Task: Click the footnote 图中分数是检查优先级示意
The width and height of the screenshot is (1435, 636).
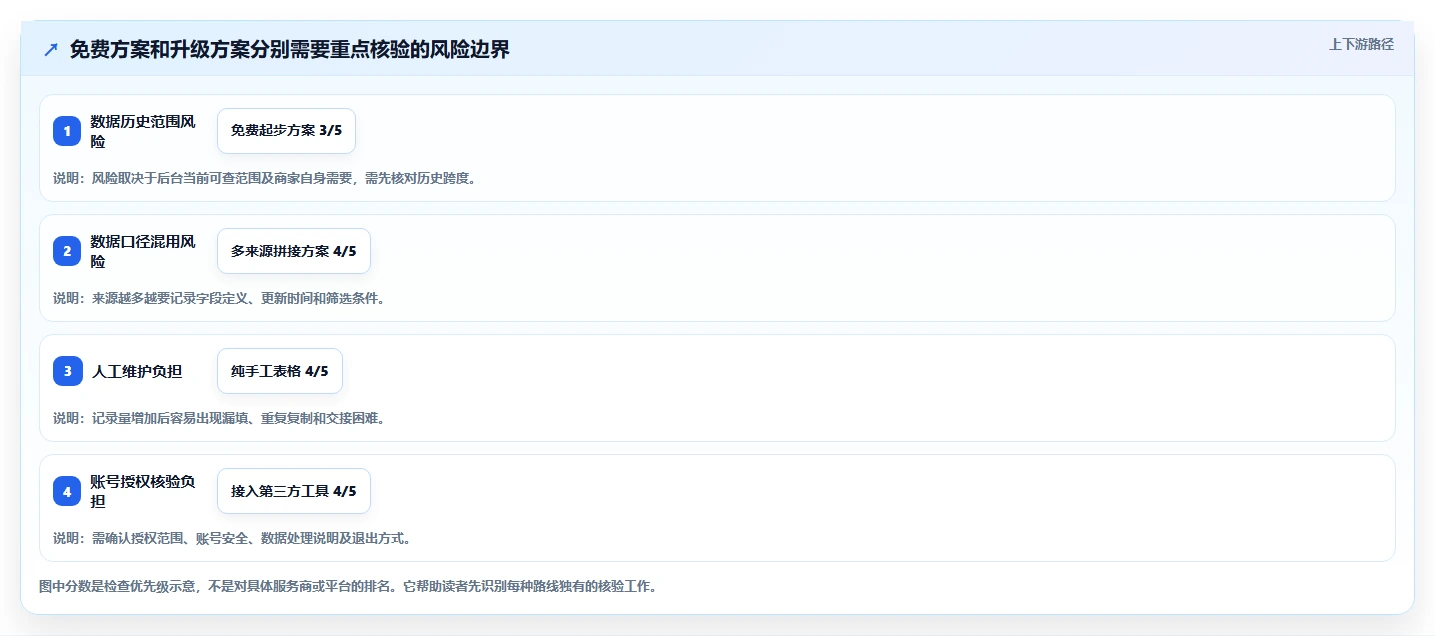Action: 348,586
